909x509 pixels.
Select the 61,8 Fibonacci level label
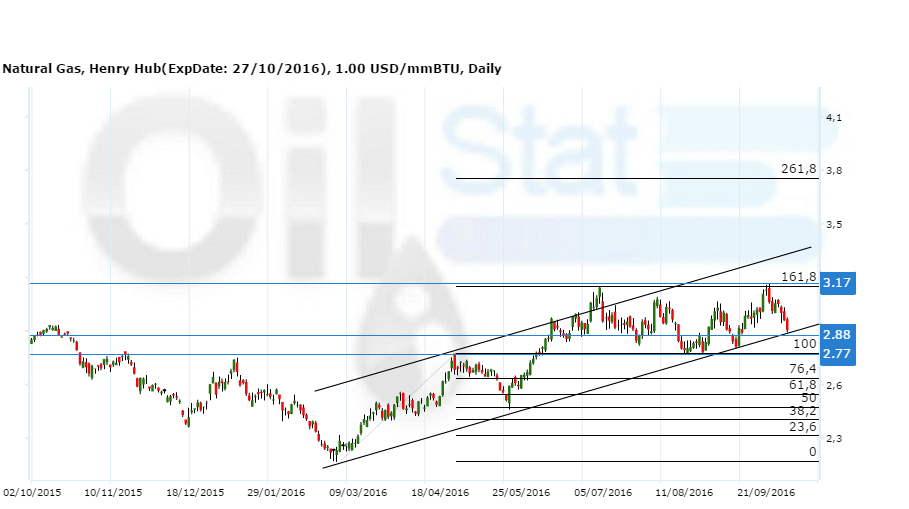click(x=803, y=385)
